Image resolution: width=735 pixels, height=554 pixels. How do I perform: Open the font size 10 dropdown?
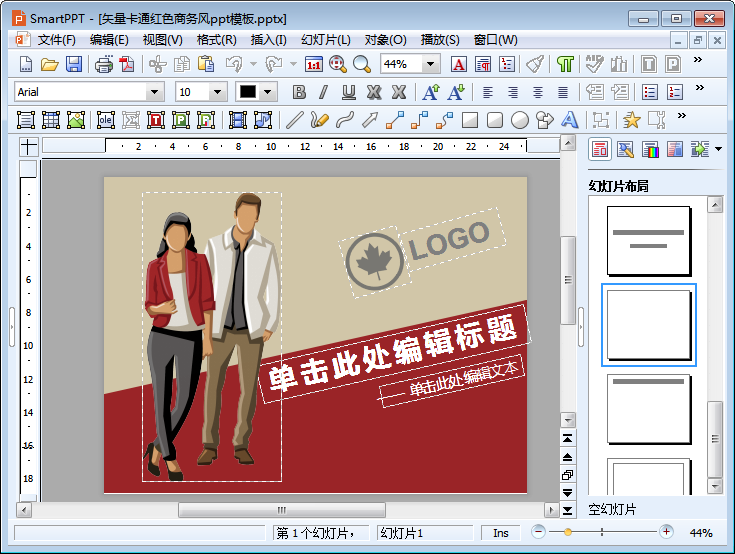[217, 92]
